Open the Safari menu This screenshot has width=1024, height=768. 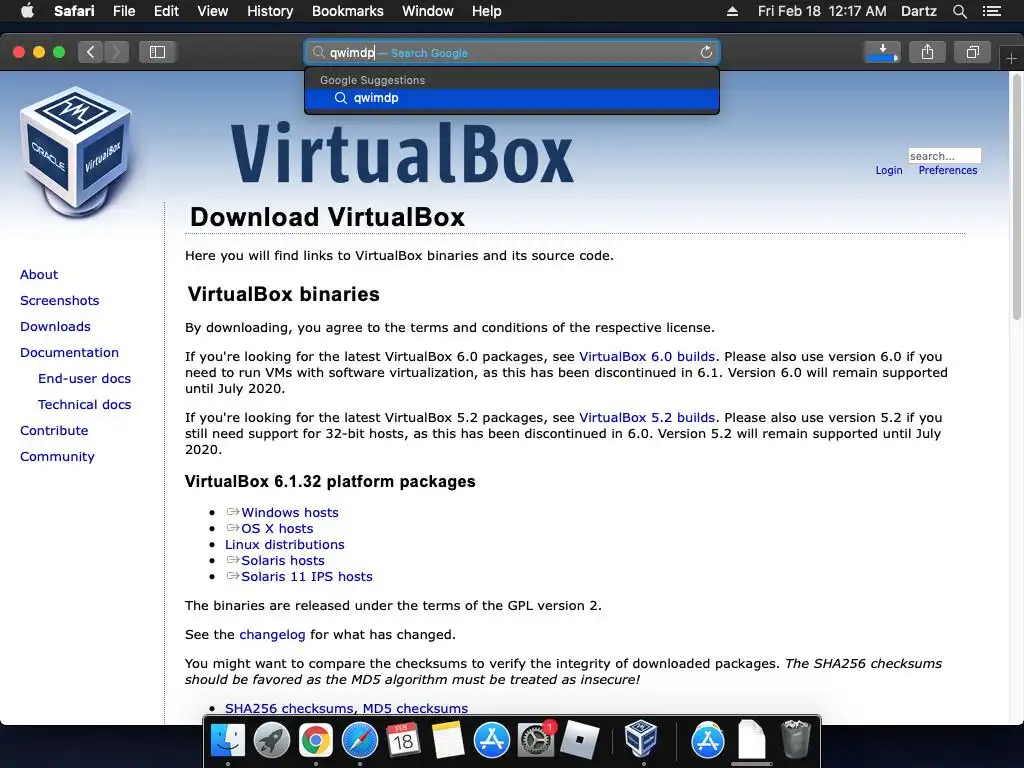[x=74, y=11]
